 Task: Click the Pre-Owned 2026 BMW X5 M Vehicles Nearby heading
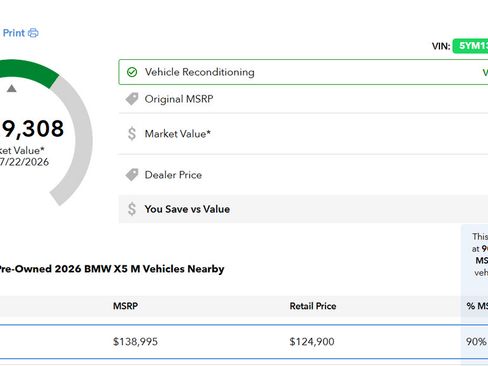(111, 269)
